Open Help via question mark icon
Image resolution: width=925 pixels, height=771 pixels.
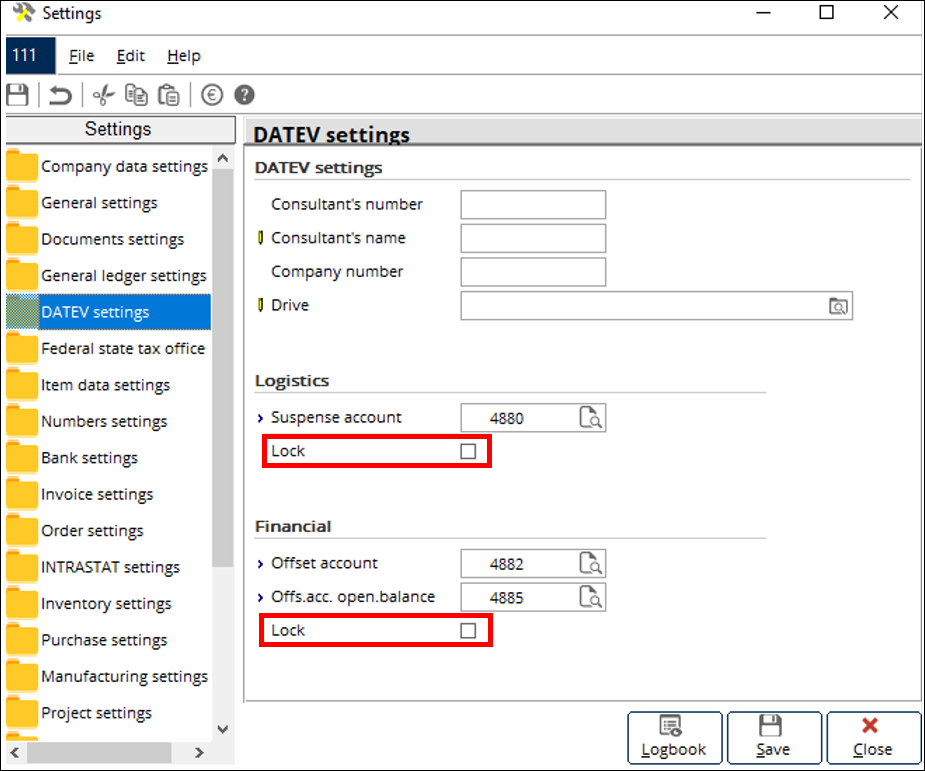tap(244, 94)
